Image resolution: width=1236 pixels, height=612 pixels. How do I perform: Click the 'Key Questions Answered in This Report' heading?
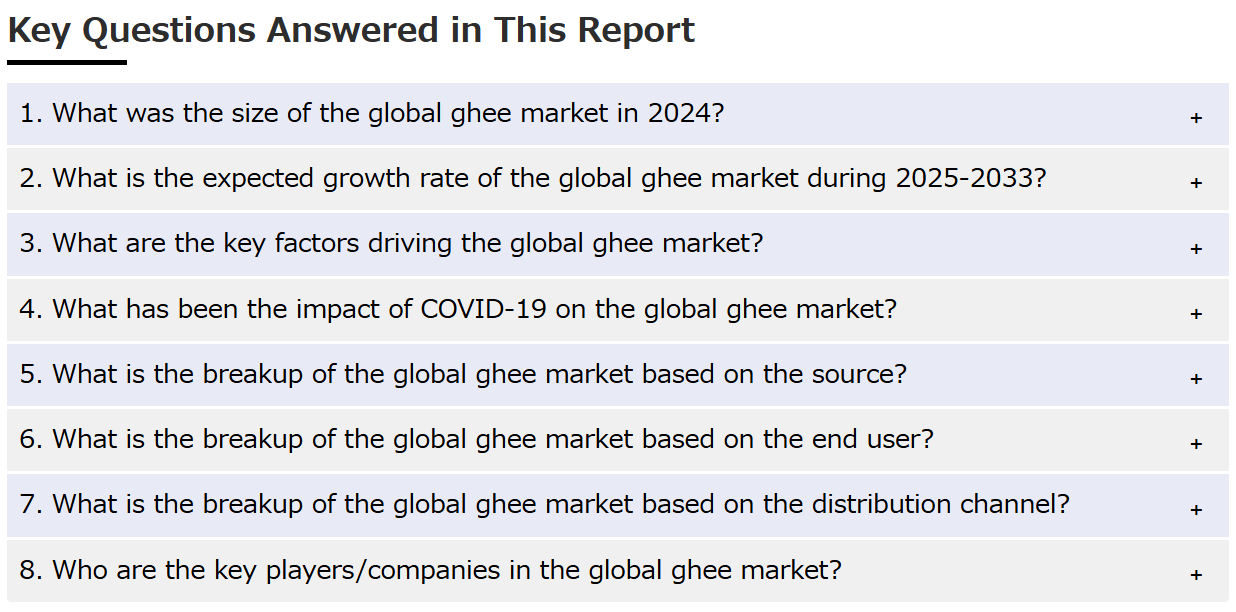coord(351,31)
